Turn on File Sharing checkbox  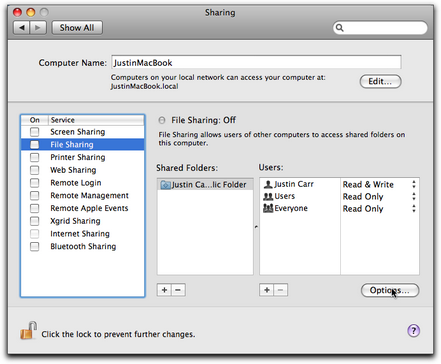tap(34, 145)
